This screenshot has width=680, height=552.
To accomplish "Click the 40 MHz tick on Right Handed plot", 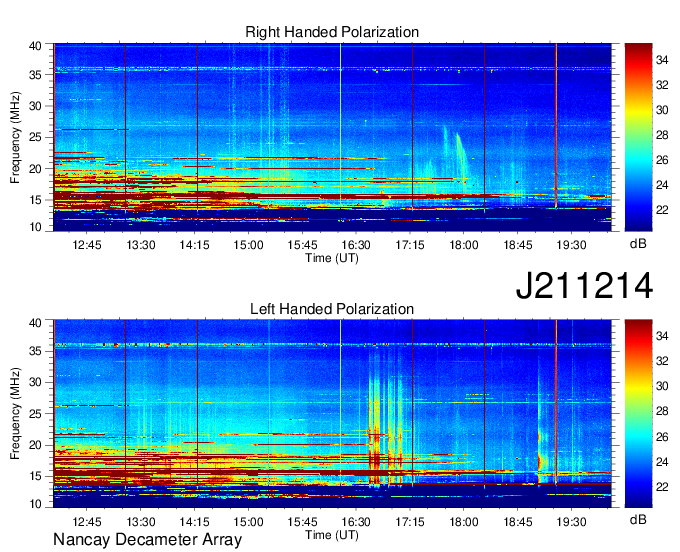I will coord(35,46).
